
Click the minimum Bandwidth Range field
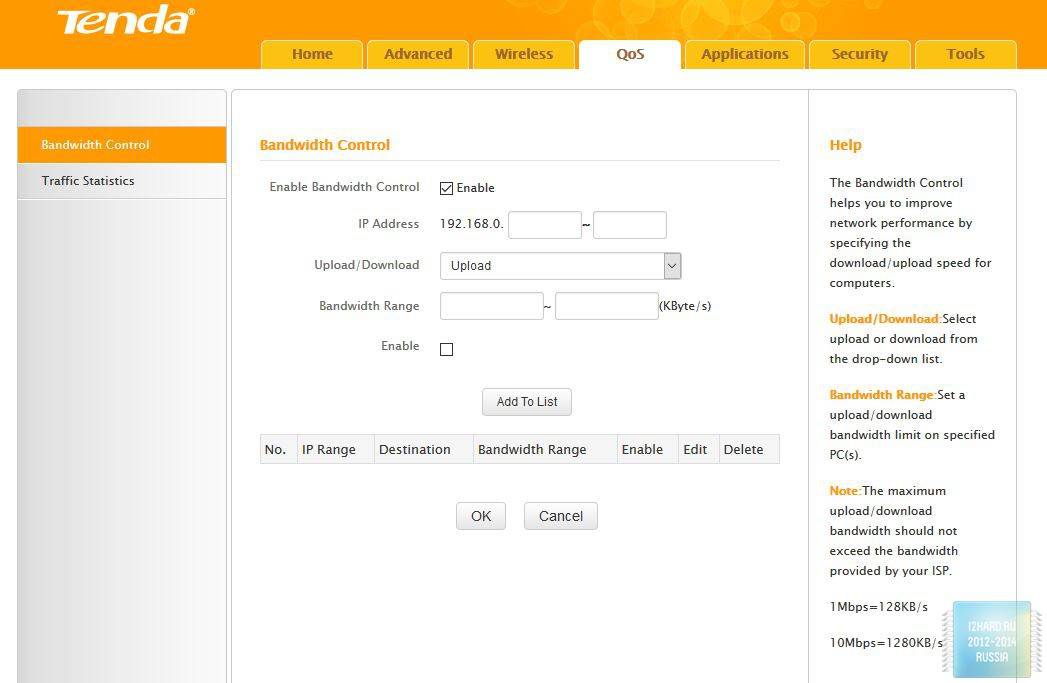491,306
